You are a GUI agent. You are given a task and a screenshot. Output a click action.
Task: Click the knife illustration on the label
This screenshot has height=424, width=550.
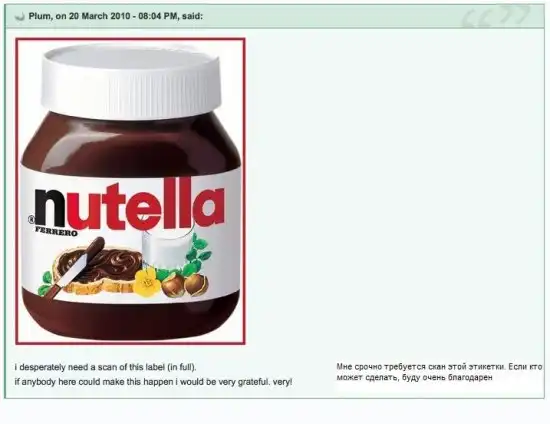(x=75, y=268)
